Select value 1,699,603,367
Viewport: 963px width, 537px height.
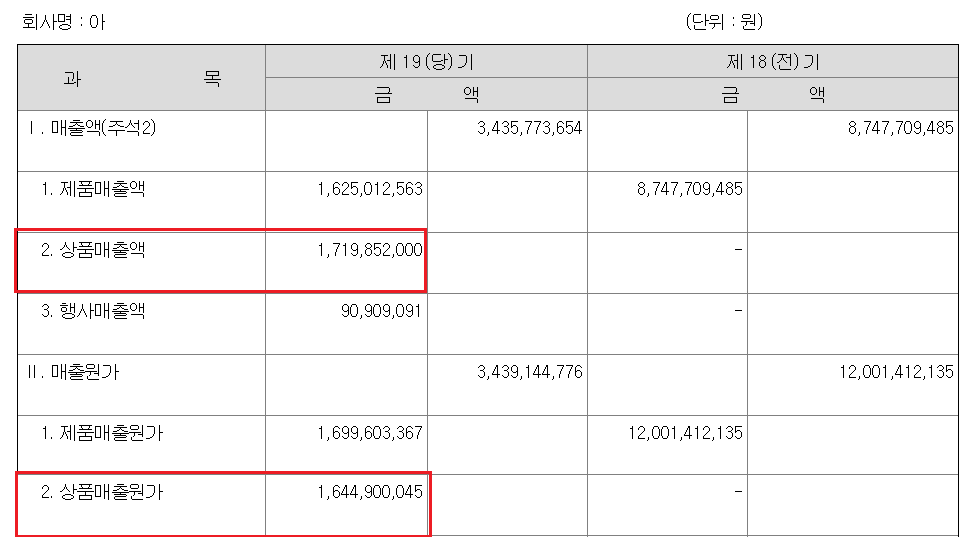[370, 433]
